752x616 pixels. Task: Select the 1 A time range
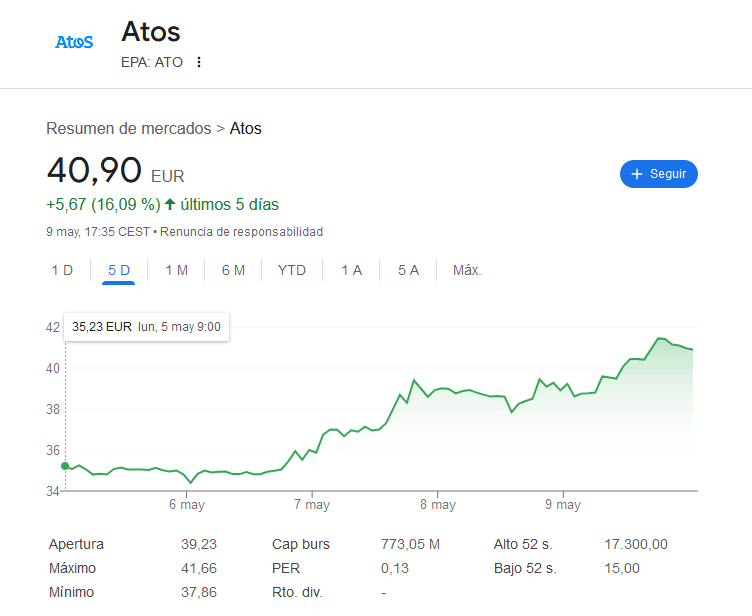pos(351,270)
